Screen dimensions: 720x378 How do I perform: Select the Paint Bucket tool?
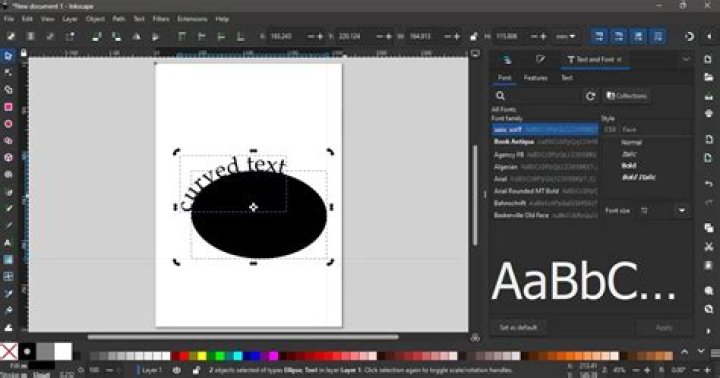pyautogui.click(x=8, y=310)
